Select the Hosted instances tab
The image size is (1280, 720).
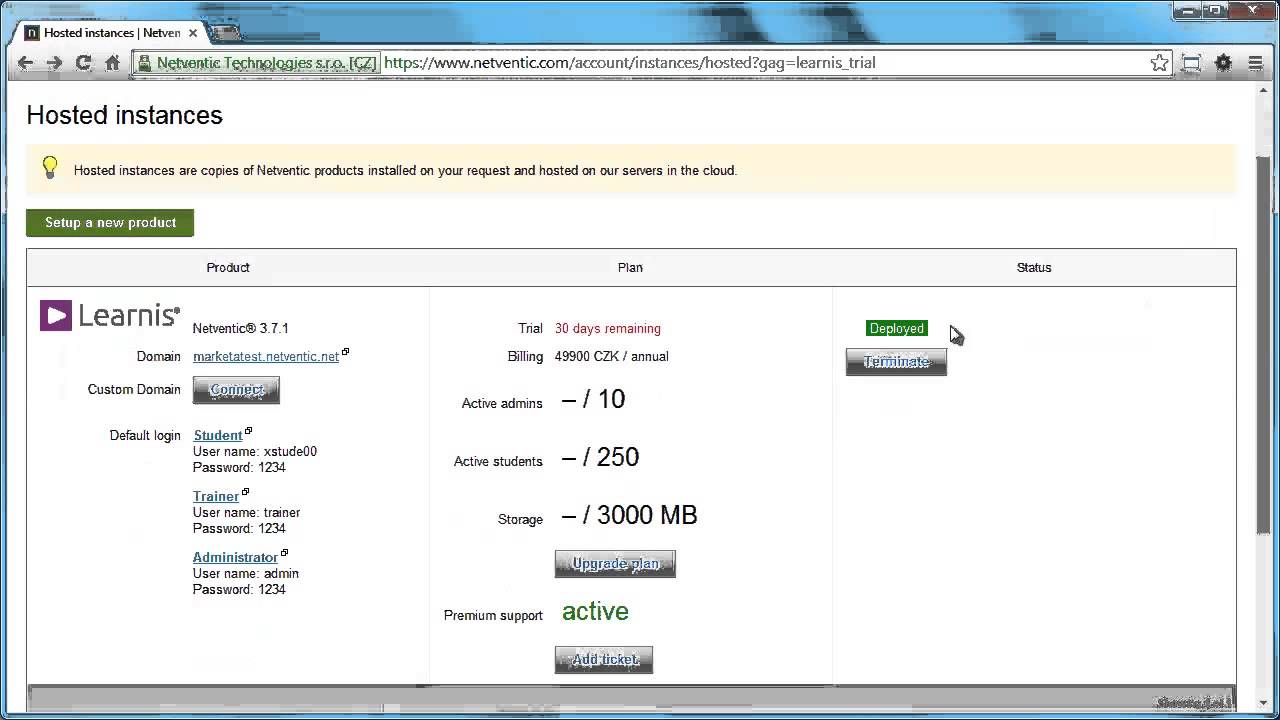110,33
